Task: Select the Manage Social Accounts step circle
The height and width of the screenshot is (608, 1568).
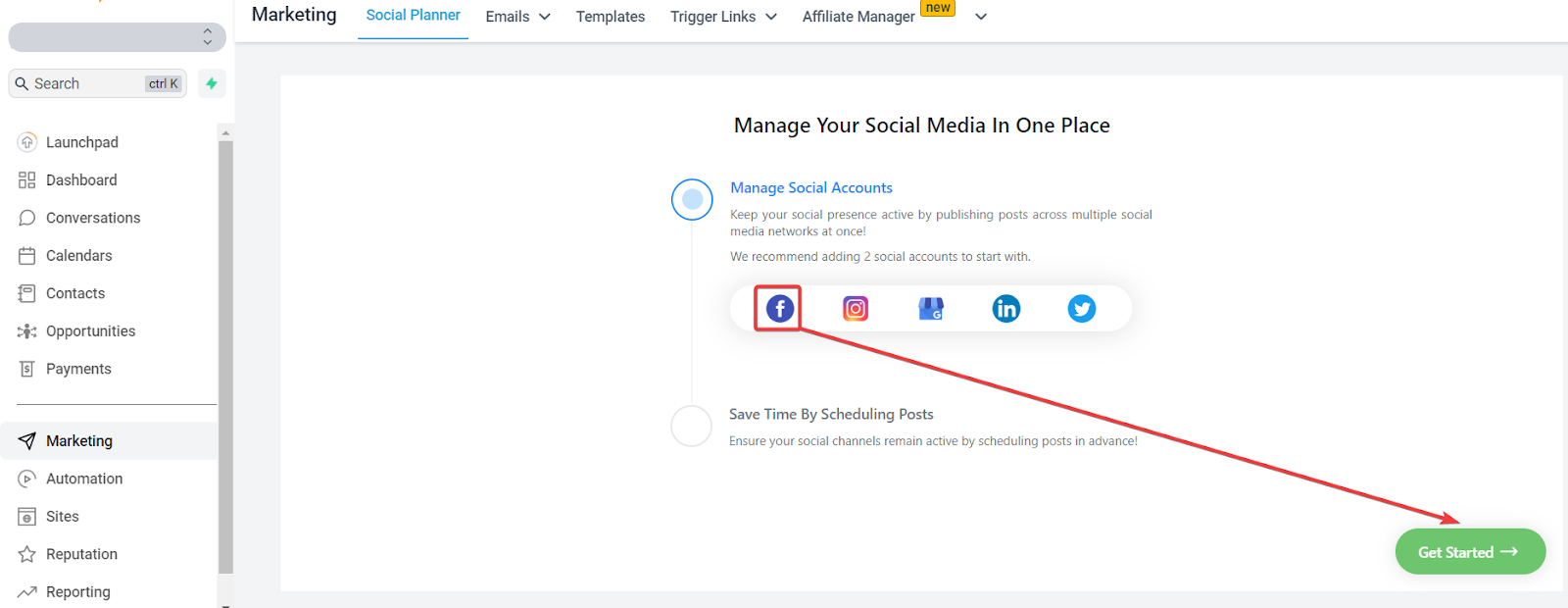Action: (692, 199)
